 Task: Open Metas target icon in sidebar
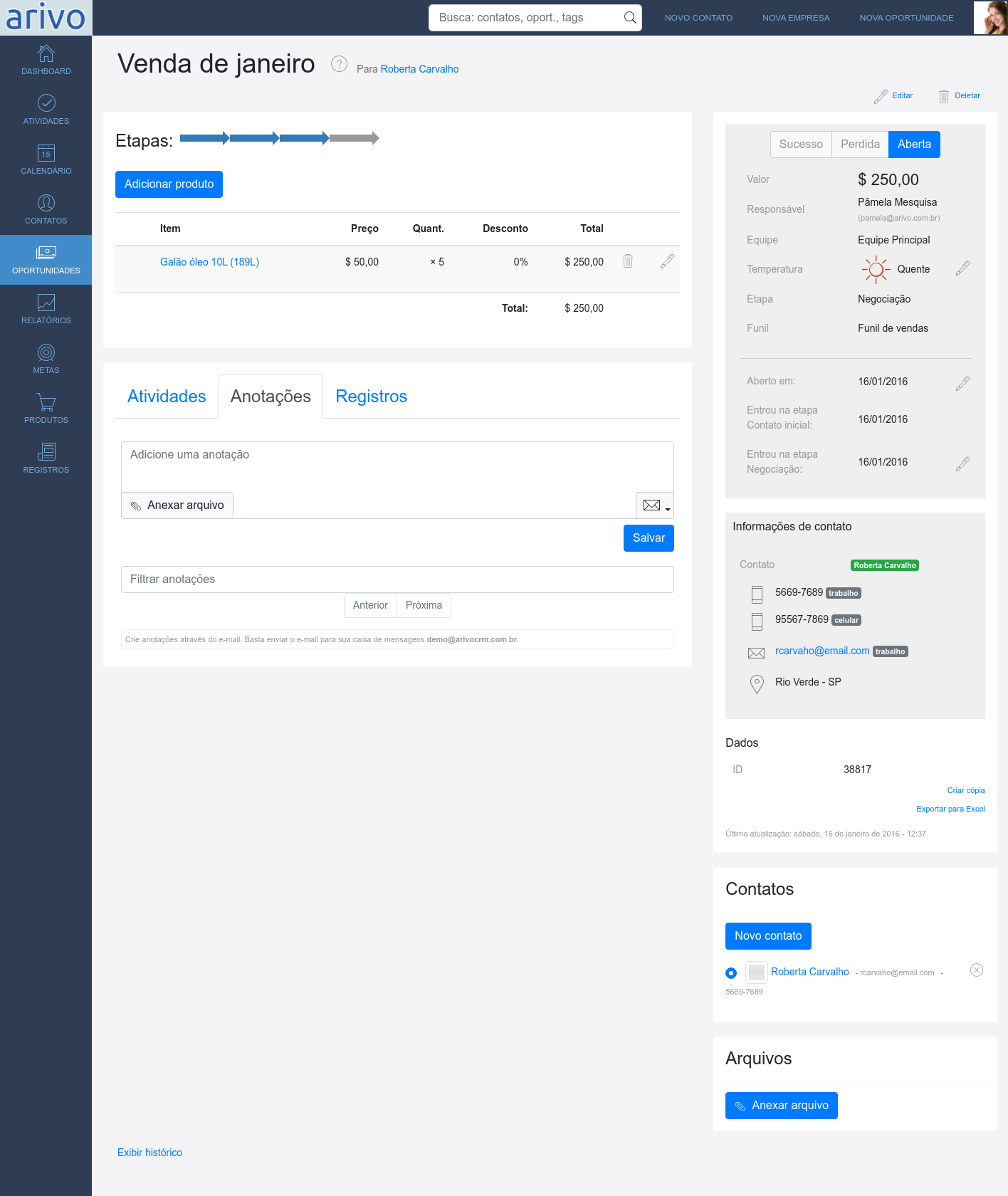pyautogui.click(x=46, y=353)
